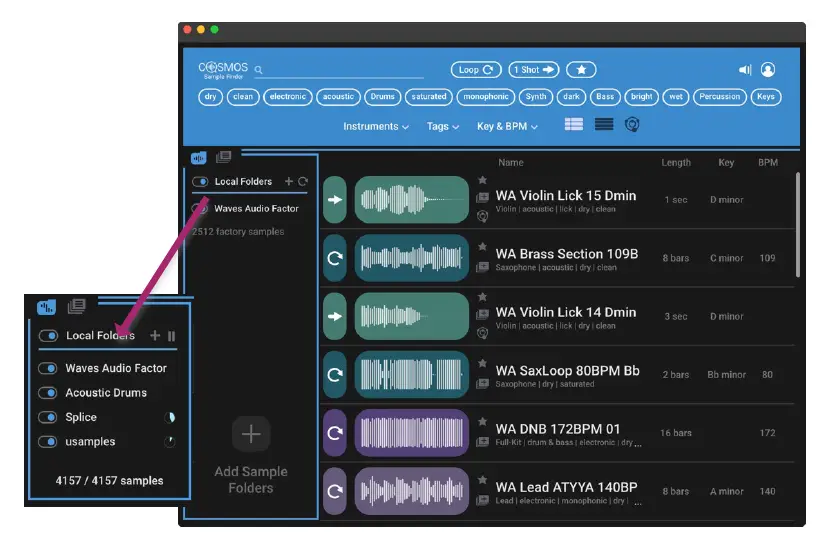Add WA DNB 172BPM 01 to collection
The width and height of the screenshot is (821, 540).
pyautogui.click(x=482, y=442)
